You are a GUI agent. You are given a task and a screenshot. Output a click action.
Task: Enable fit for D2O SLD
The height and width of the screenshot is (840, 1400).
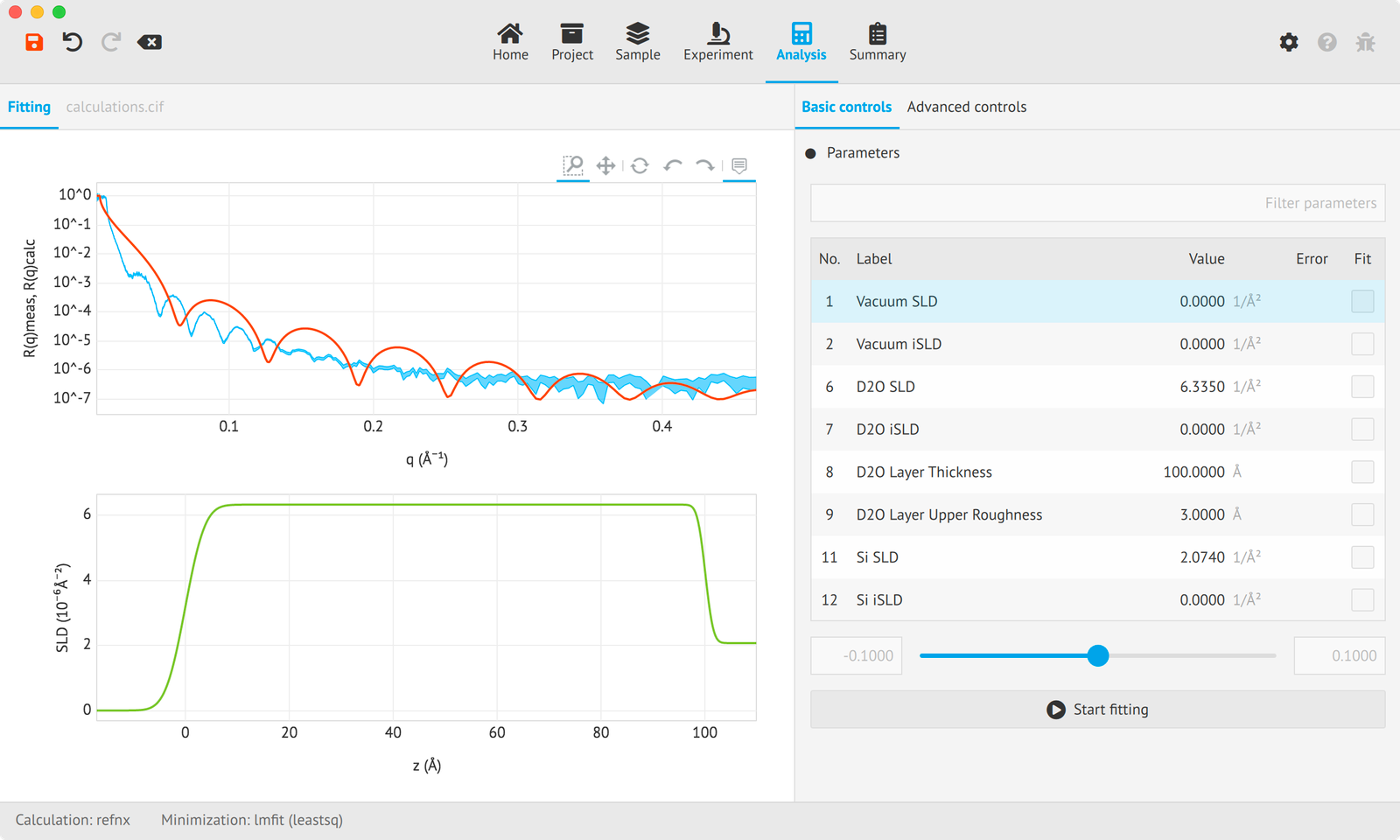coord(1361,387)
